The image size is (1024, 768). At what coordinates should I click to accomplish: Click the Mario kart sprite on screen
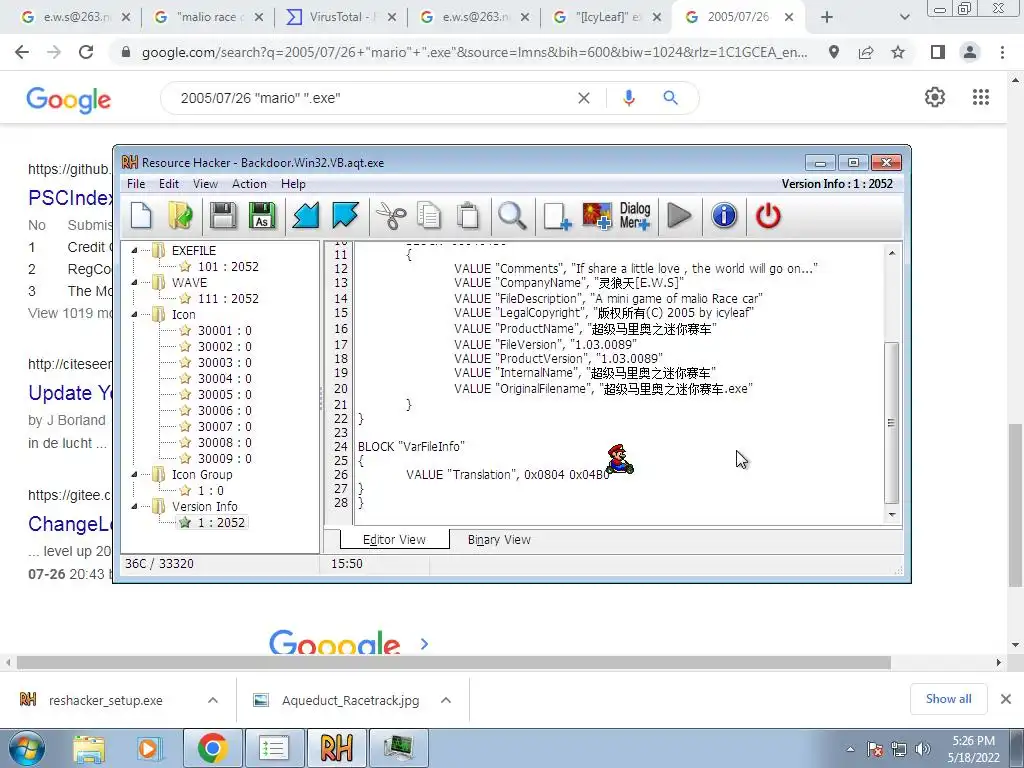coord(618,459)
